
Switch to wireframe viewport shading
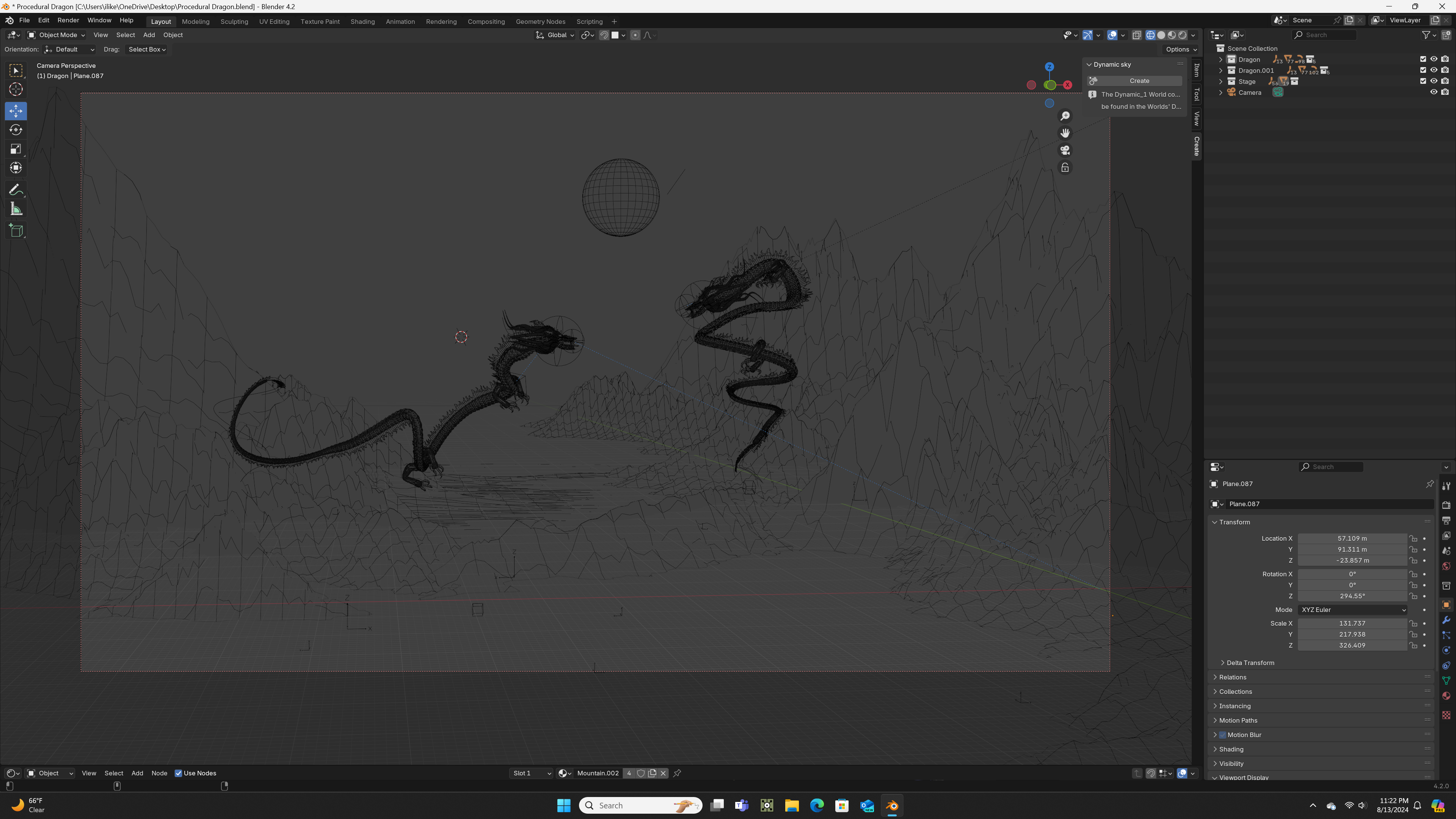(x=1150, y=35)
